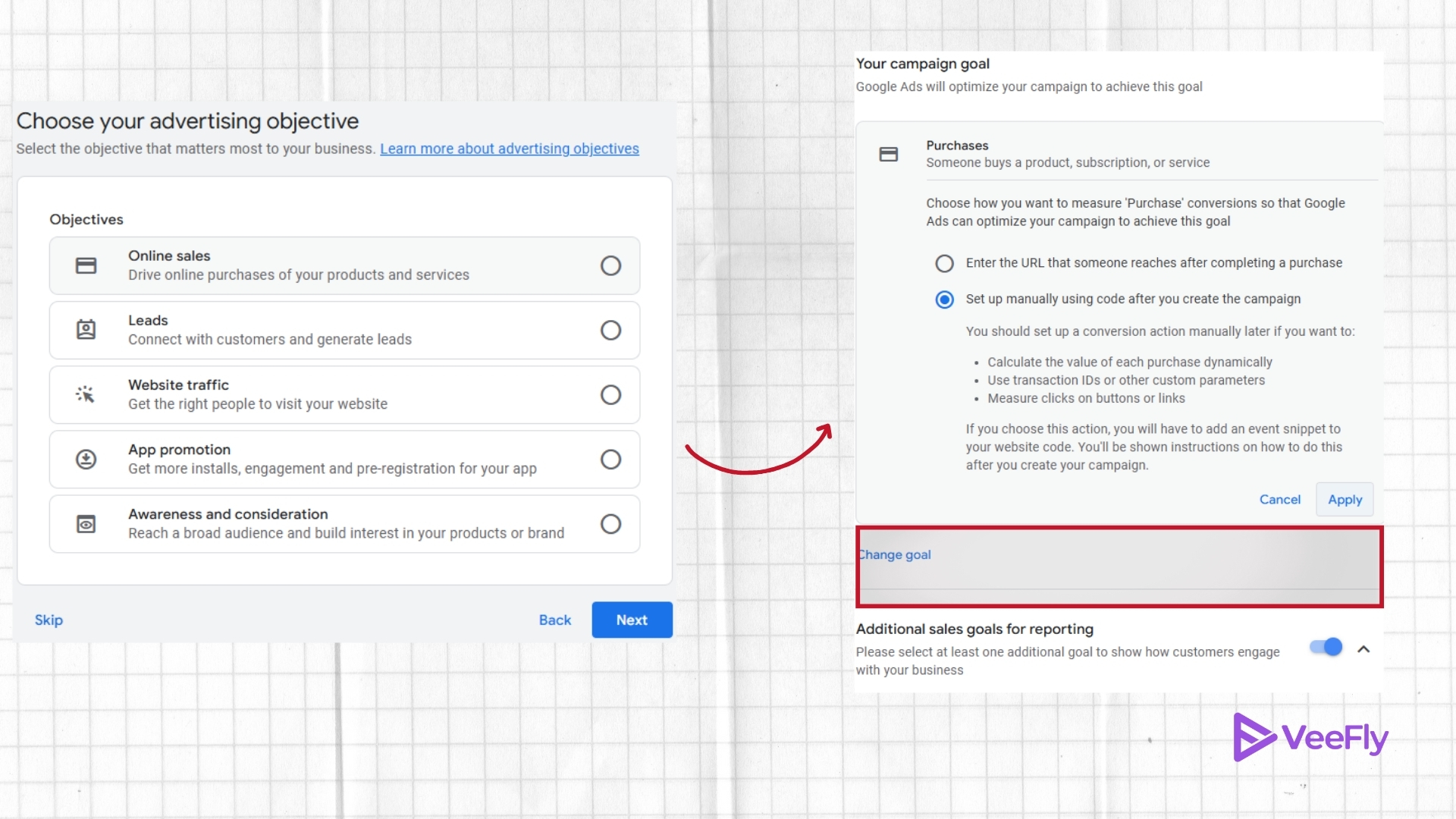Pick the App promotion radio button
This screenshot has height=819, width=1456.
(610, 459)
